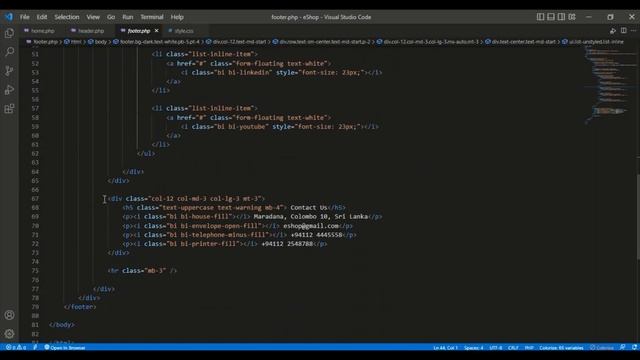This screenshot has width=640, height=360.
Task: Open the Accounts menu icon
Action: 9,315
